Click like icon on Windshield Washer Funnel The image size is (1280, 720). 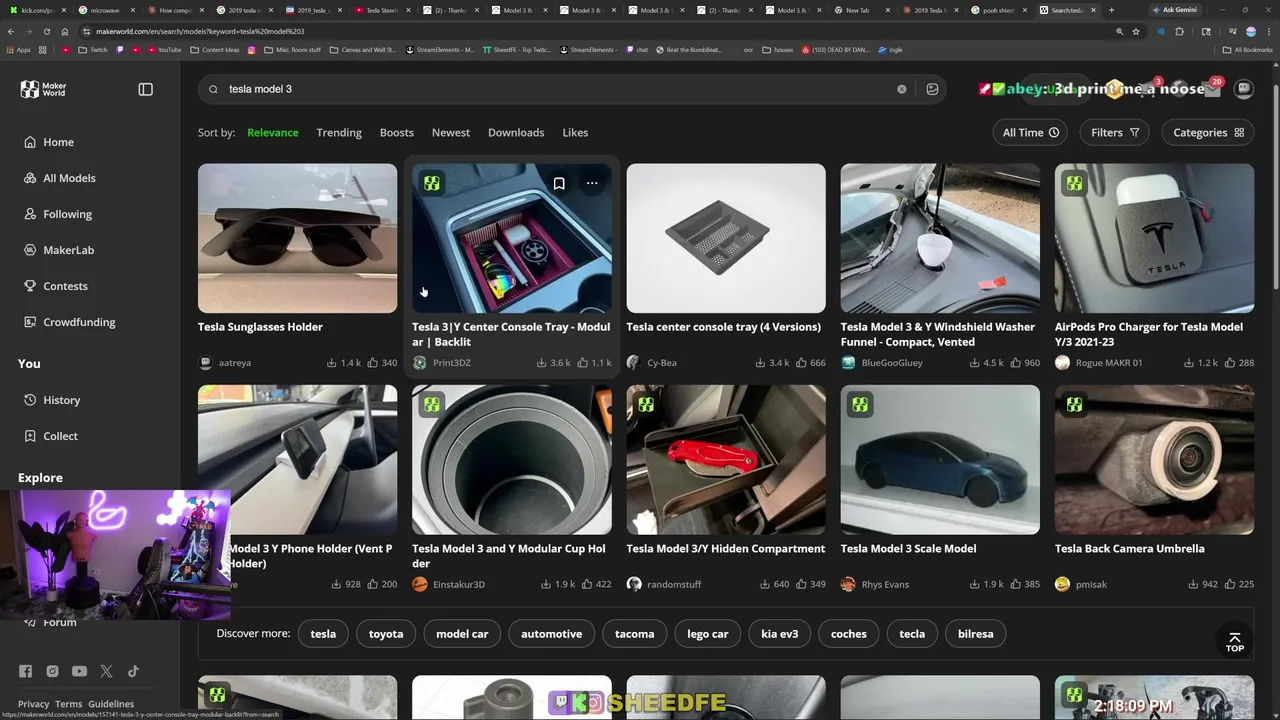click(1015, 363)
